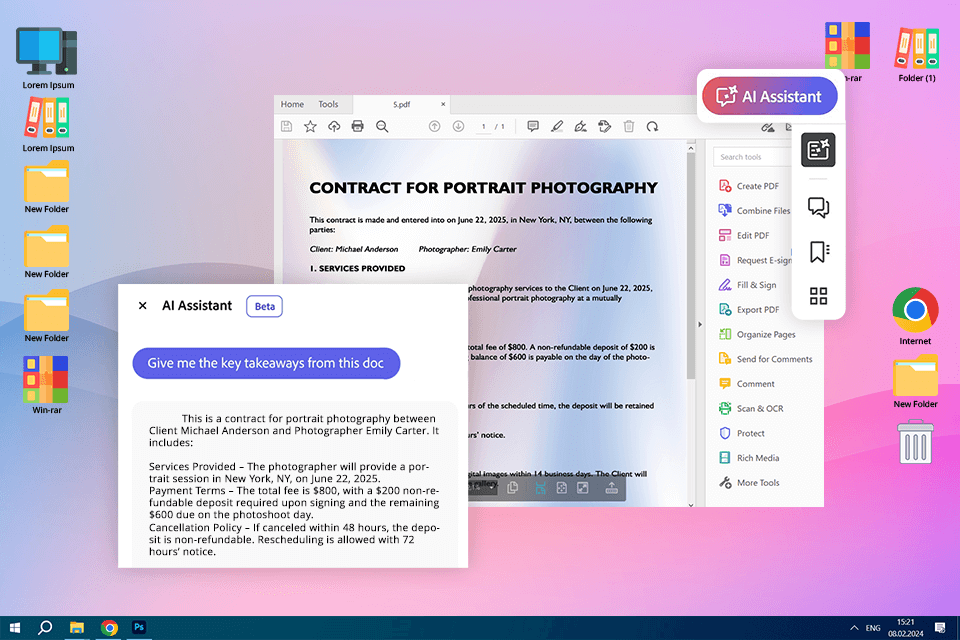Image resolution: width=960 pixels, height=640 pixels.
Task: Select the 5.pdf document tab
Action: coord(402,104)
